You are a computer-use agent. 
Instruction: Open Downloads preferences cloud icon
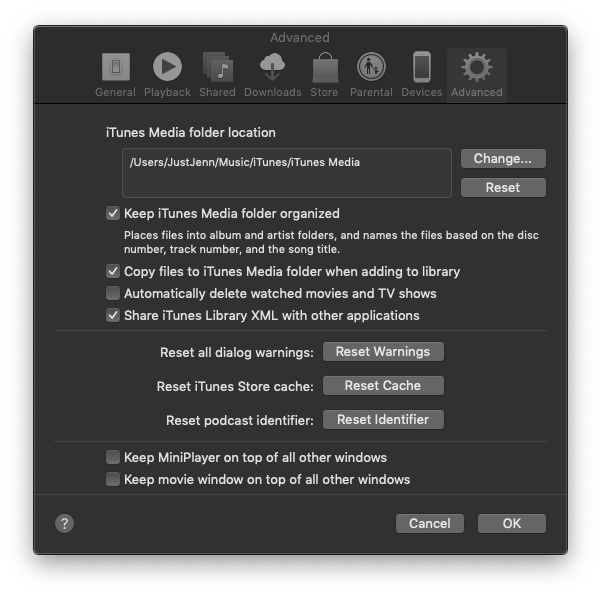coord(273,67)
